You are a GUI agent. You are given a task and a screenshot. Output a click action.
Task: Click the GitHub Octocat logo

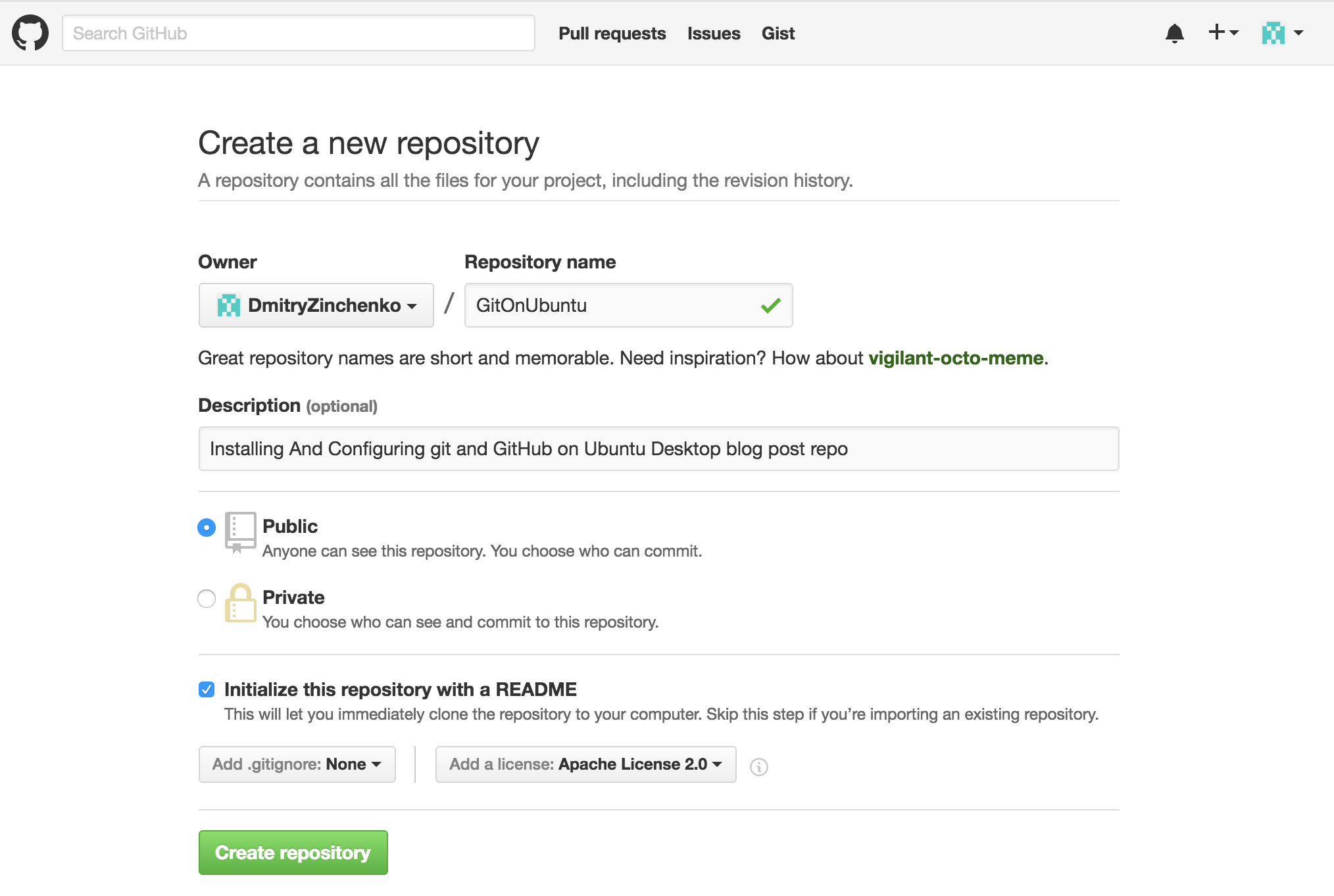click(x=30, y=33)
